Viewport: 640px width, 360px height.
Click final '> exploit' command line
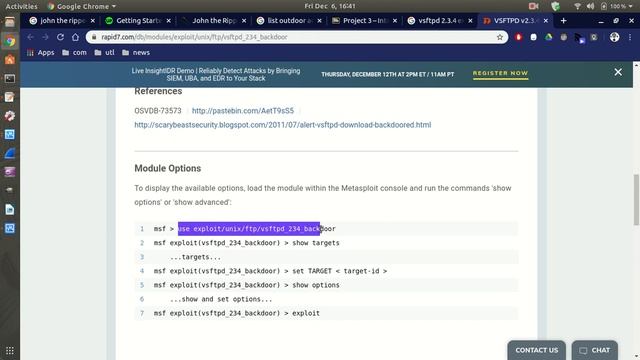(237, 313)
